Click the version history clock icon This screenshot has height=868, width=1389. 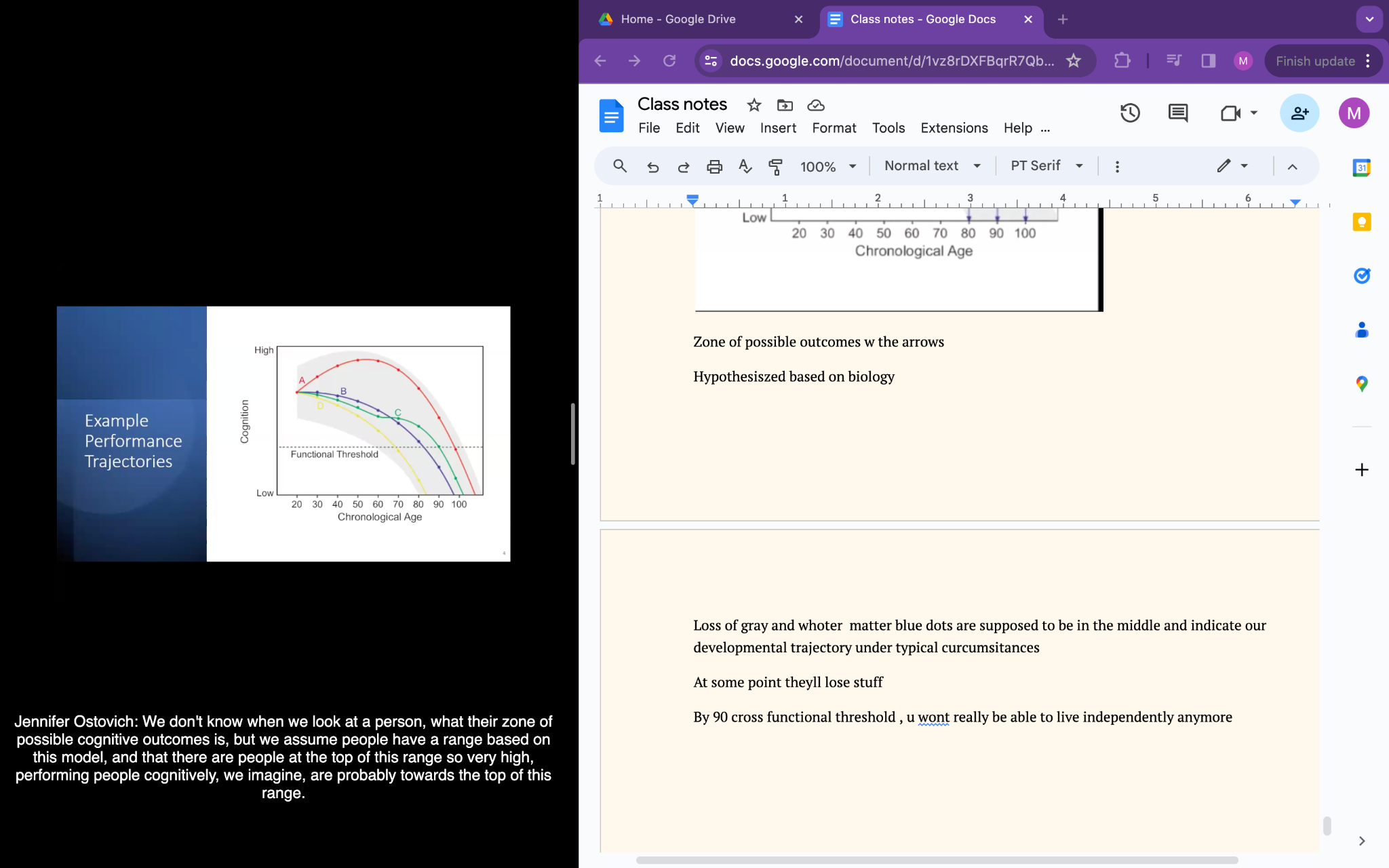[x=1129, y=113]
